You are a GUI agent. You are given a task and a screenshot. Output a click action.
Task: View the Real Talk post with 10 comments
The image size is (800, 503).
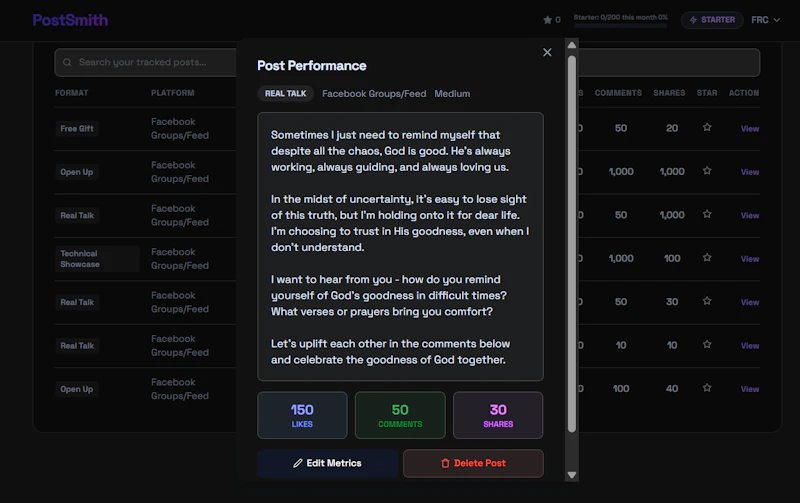pos(749,345)
